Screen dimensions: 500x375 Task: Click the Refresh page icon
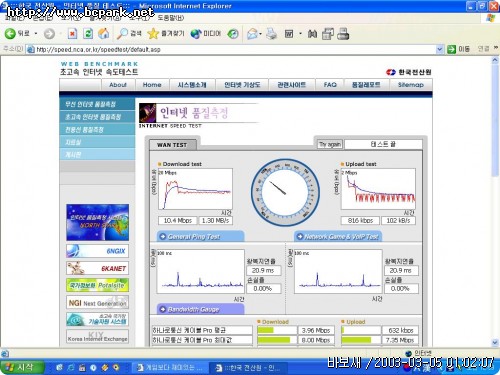88,33
